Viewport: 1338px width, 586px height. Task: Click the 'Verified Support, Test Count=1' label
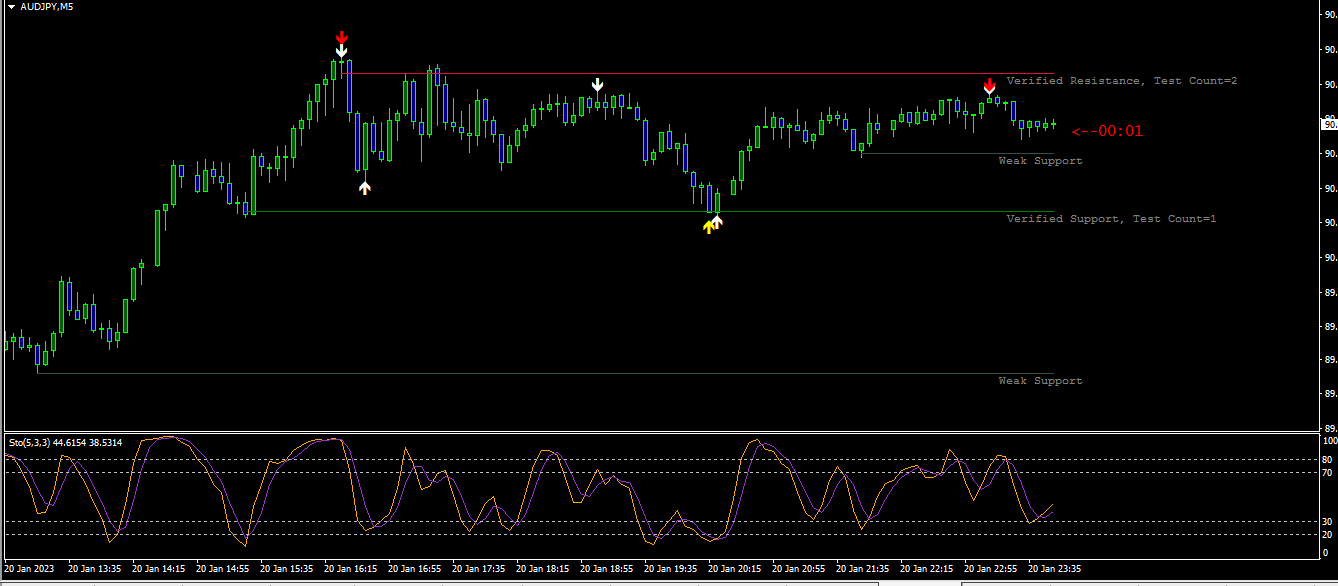(1111, 218)
